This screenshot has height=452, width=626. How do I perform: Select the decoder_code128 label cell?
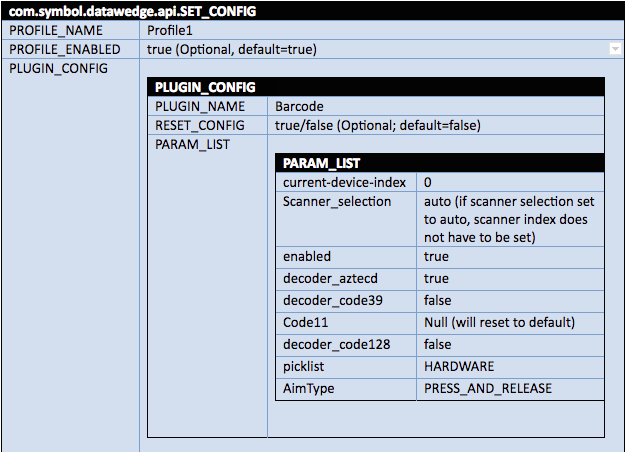tap(346, 344)
